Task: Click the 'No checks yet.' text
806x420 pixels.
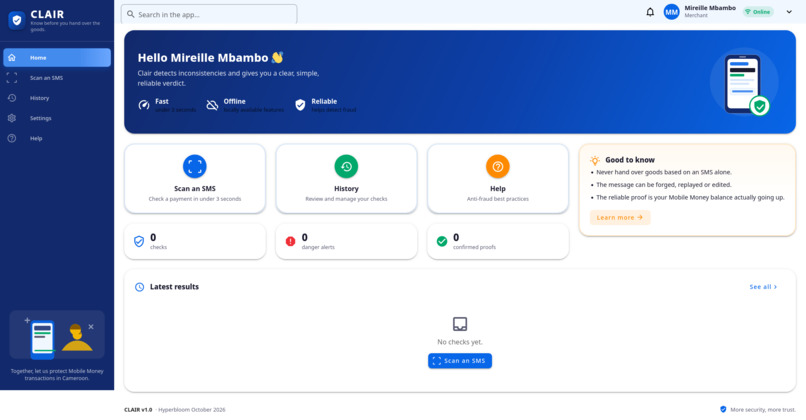Action: click(460, 342)
